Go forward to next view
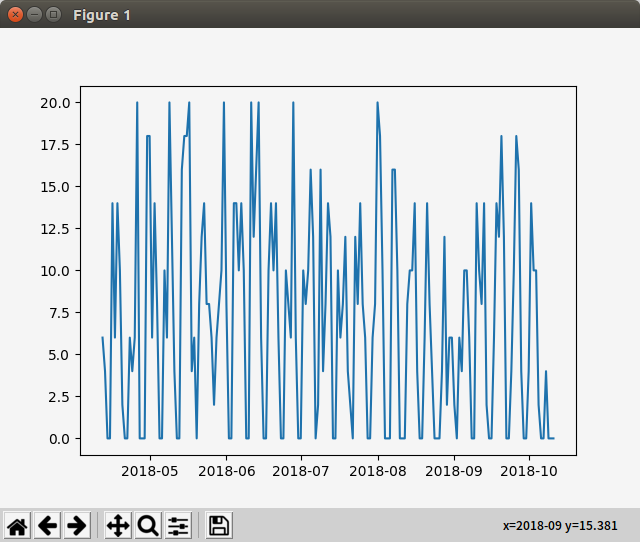 click(x=77, y=525)
